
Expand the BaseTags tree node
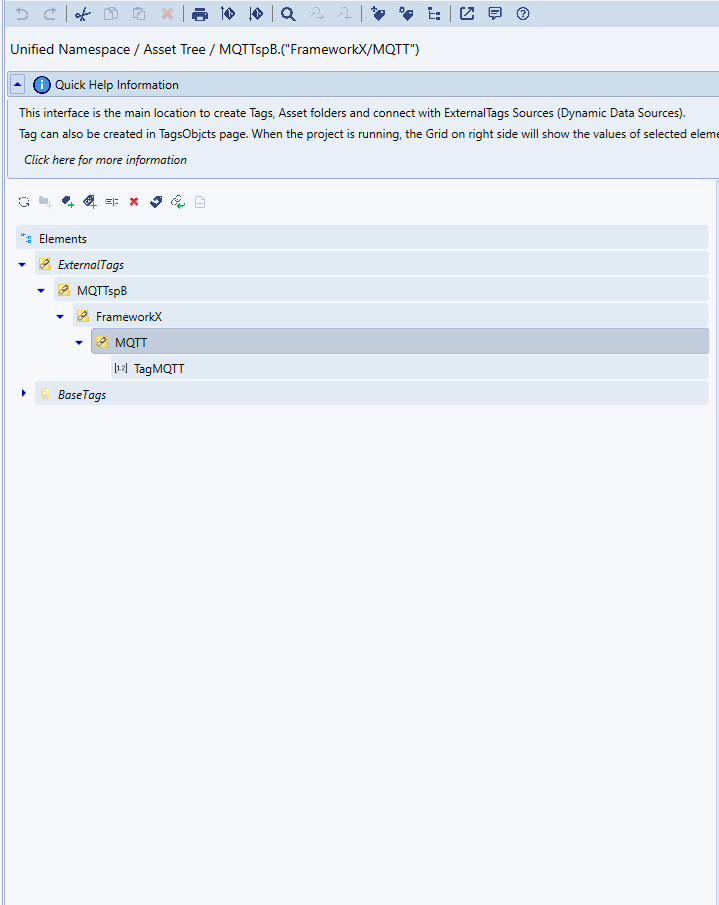(x=23, y=394)
